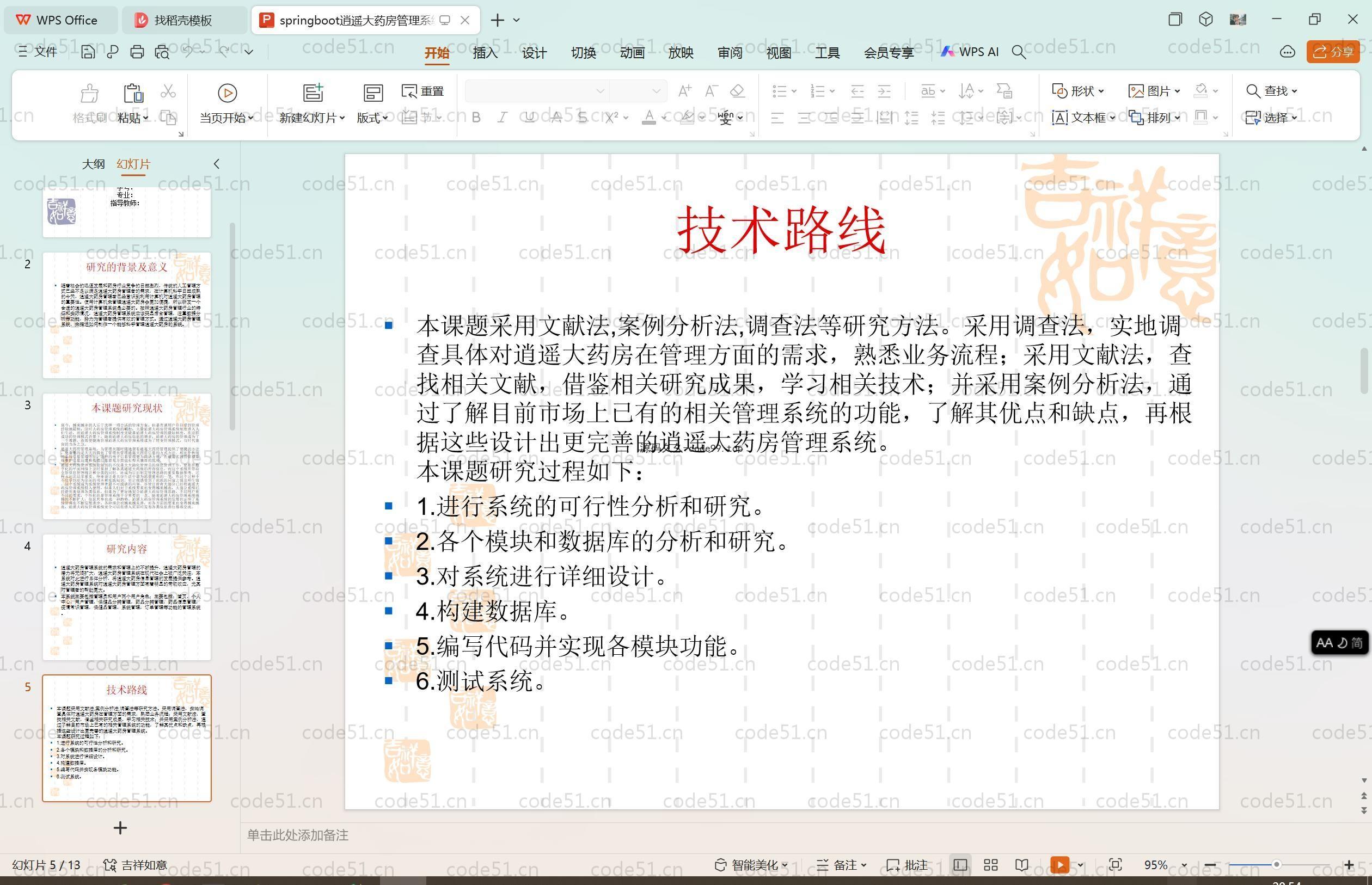Open the Animation (动画) ribbon tab
The height and width of the screenshot is (885, 1372).
pyautogui.click(x=632, y=53)
